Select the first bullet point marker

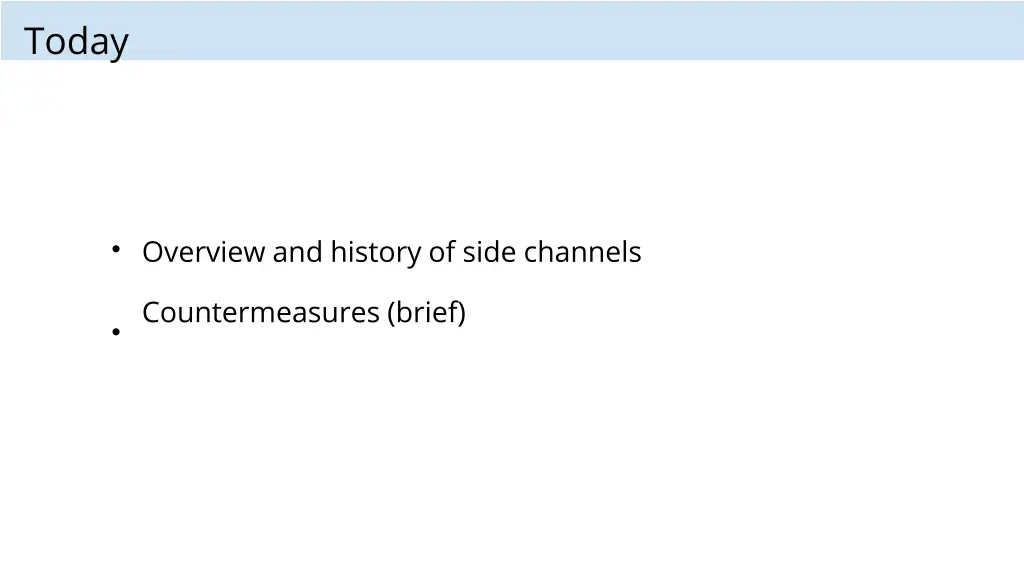[x=116, y=249]
